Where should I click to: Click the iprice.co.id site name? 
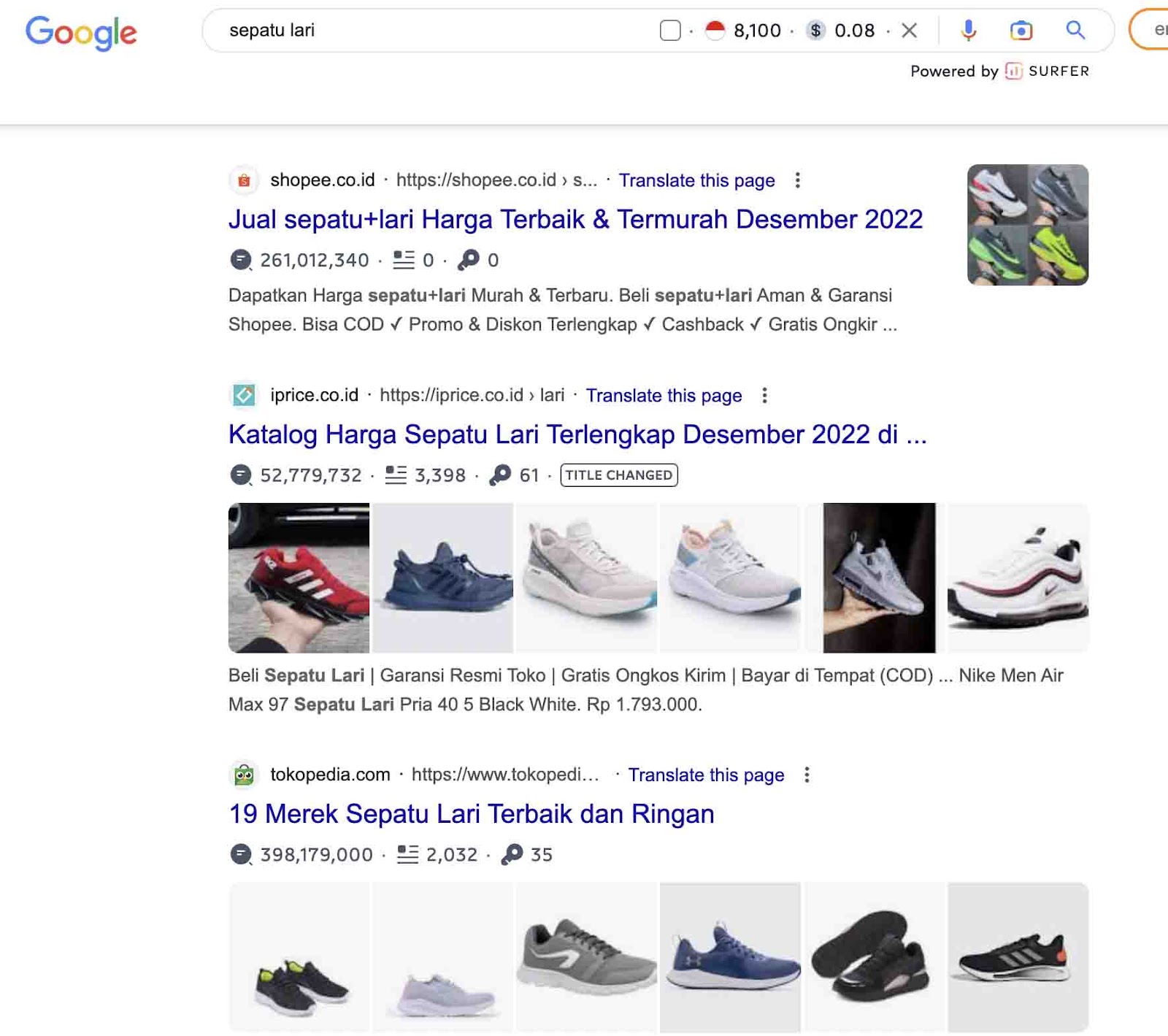tap(314, 395)
